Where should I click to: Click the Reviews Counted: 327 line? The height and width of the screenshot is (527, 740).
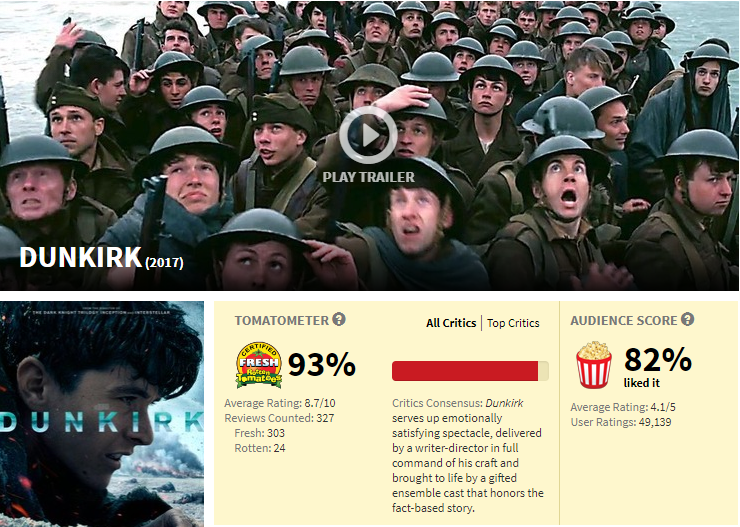279,418
